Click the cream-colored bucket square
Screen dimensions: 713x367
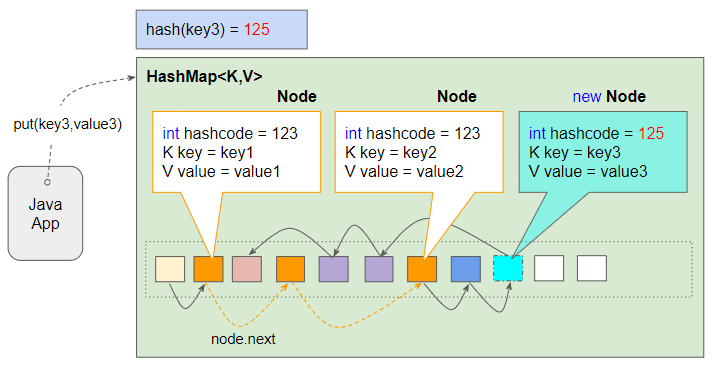click(170, 269)
